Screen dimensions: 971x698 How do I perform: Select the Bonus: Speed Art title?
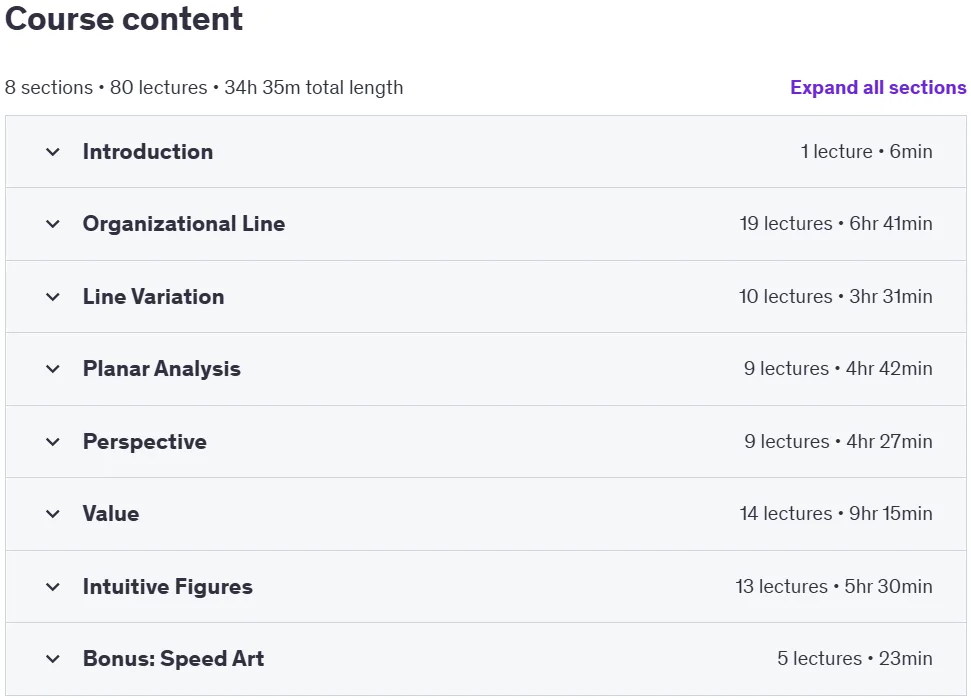[173, 658]
